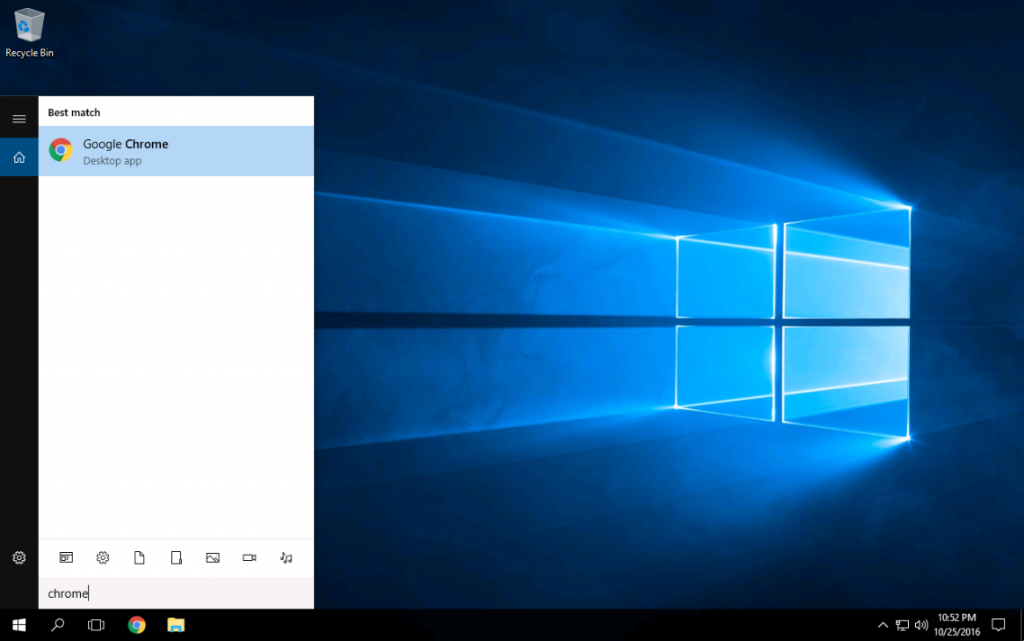The image size is (1024, 641).
Task: Expand the date and time panel
Action: [x=955, y=624]
